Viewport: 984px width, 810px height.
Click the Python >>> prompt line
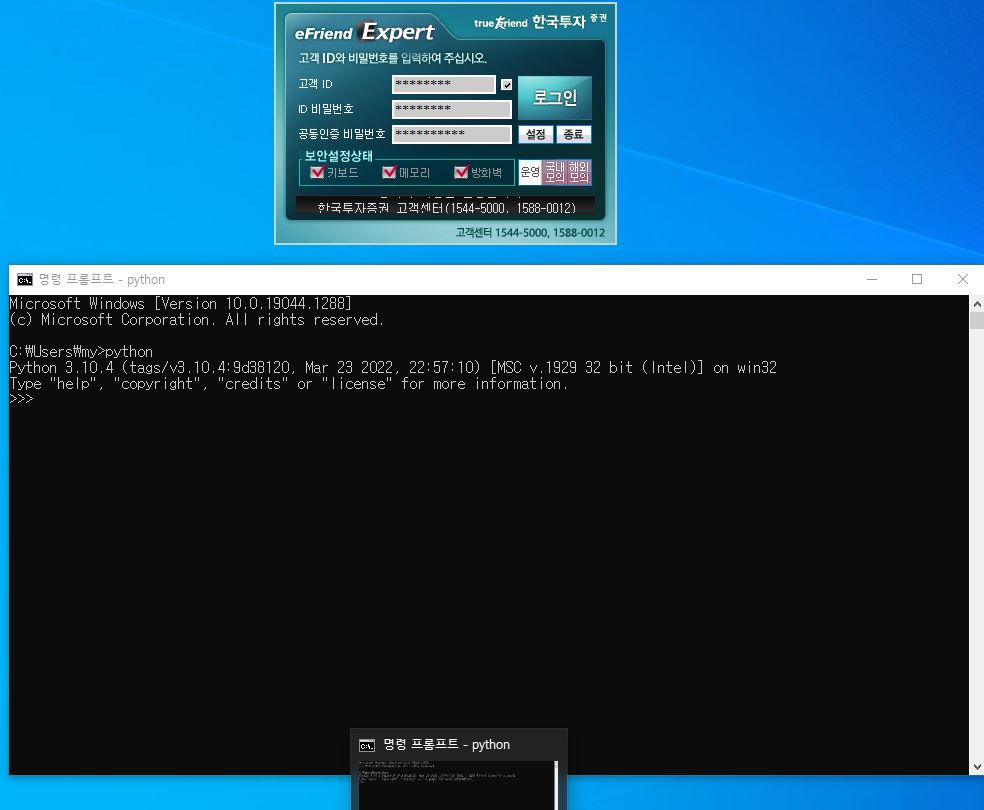pos(21,400)
